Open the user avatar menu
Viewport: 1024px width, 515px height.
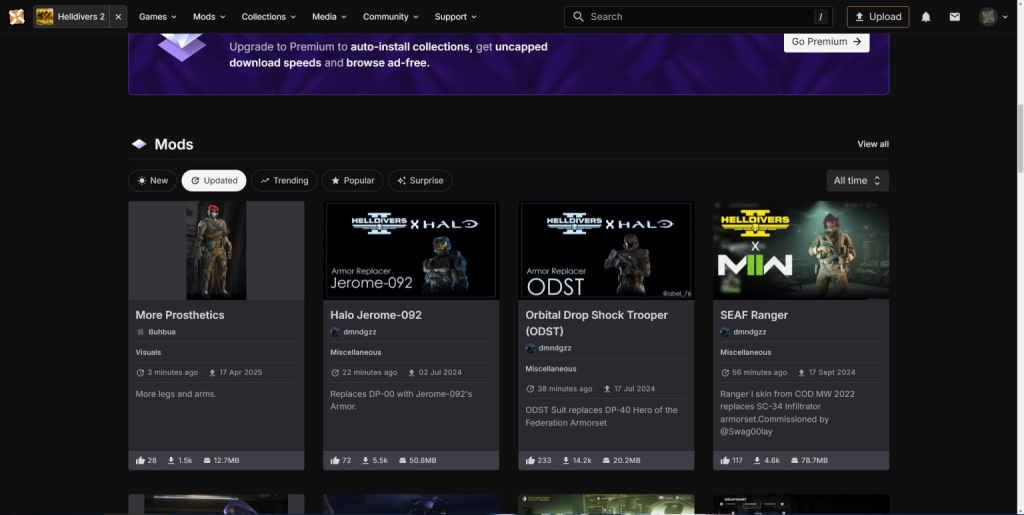point(993,17)
